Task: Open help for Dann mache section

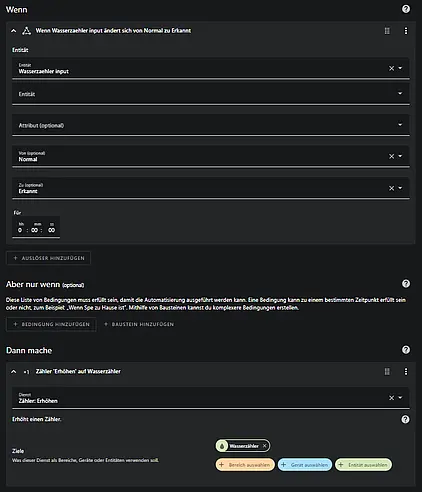Action: [406, 350]
